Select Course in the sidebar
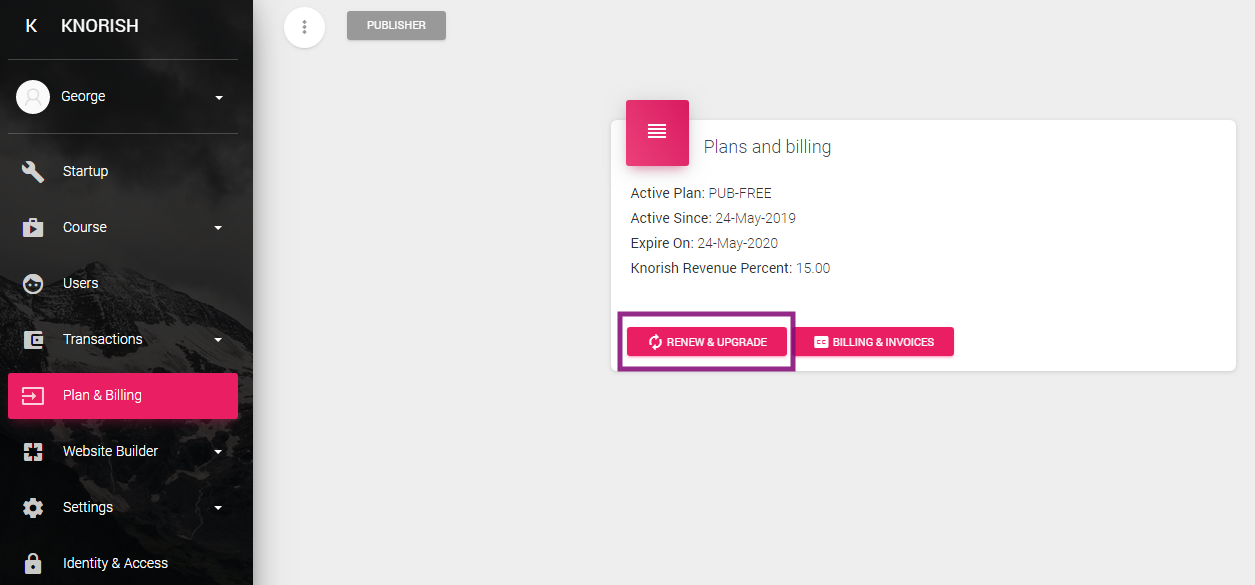Image resolution: width=1255 pixels, height=585 pixels. pyautogui.click(x=123, y=228)
